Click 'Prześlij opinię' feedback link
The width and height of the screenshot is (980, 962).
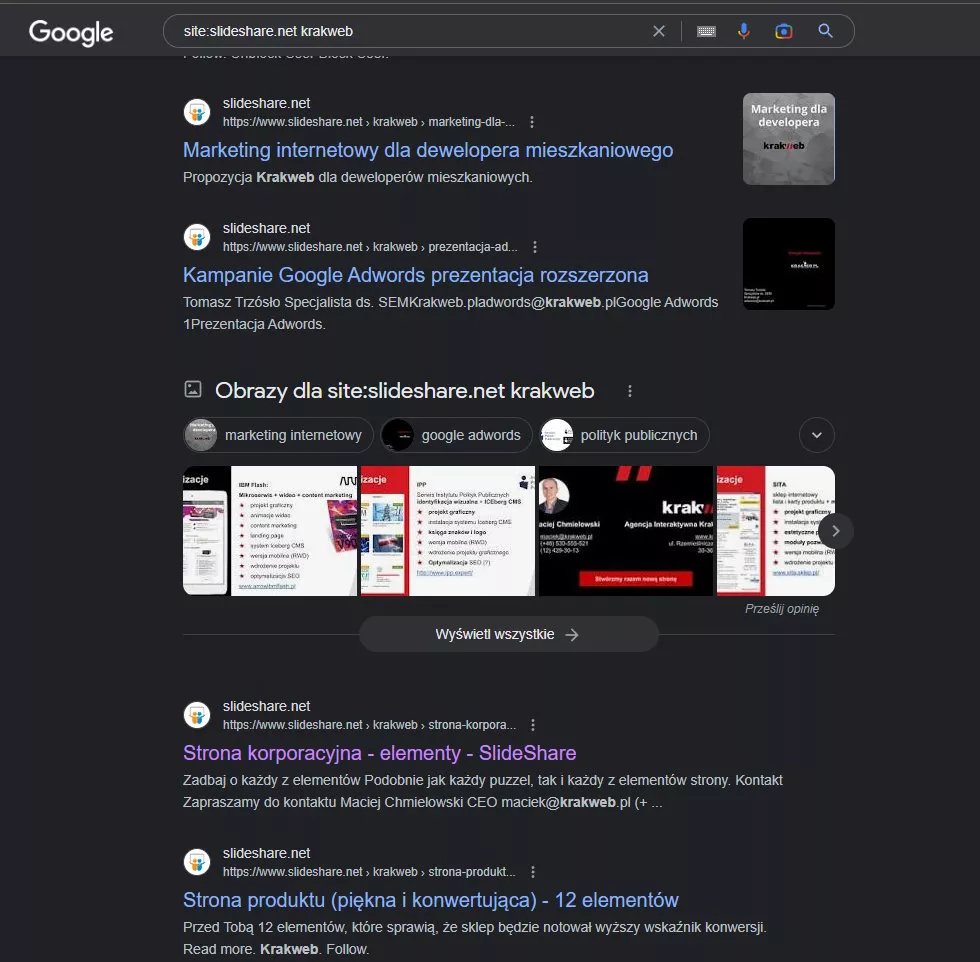click(x=782, y=609)
